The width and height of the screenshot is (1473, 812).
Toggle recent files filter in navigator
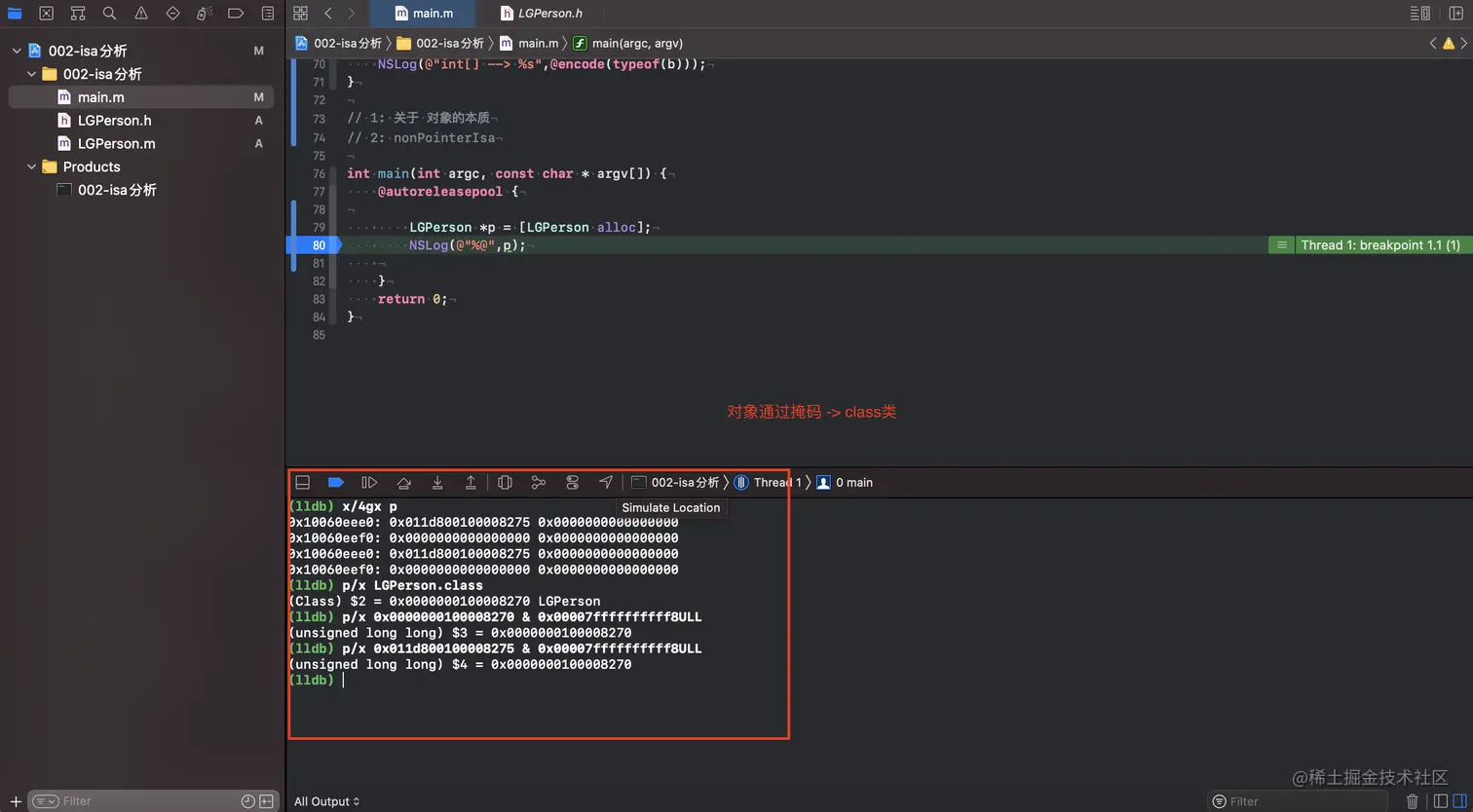[248, 801]
